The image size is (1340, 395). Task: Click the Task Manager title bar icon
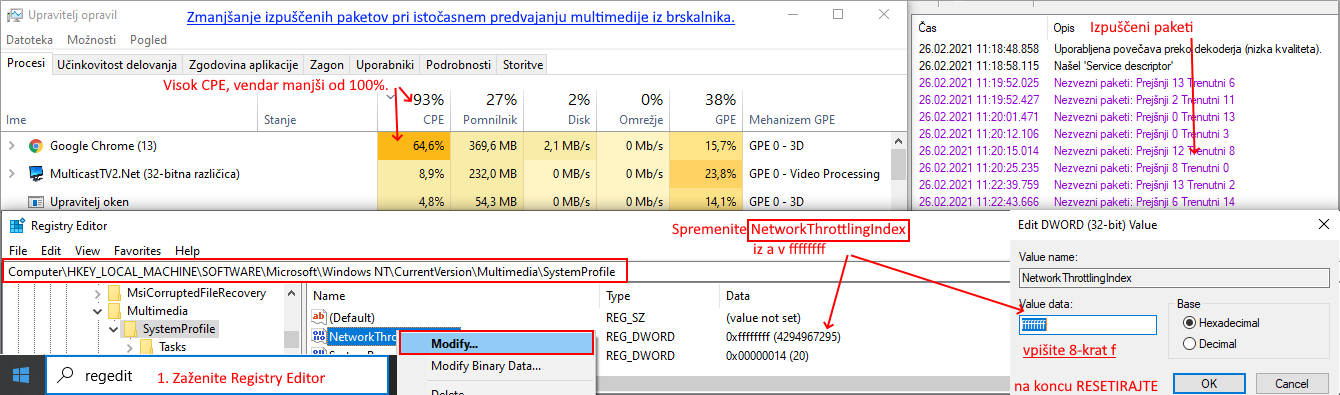(x=14, y=15)
